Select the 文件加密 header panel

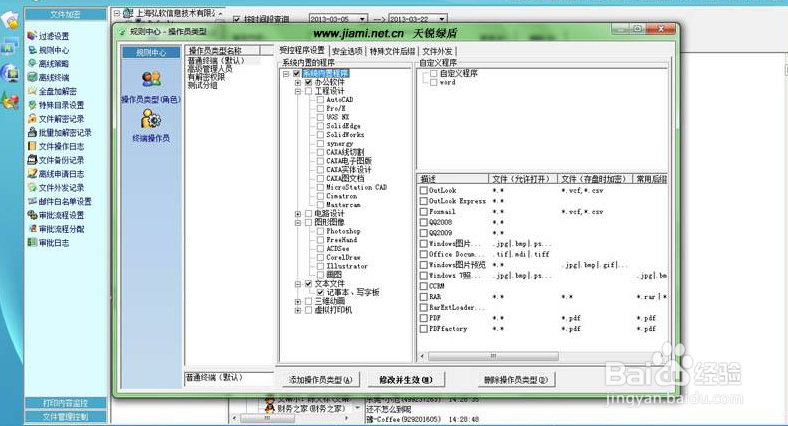pyautogui.click(x=65, y=14)
